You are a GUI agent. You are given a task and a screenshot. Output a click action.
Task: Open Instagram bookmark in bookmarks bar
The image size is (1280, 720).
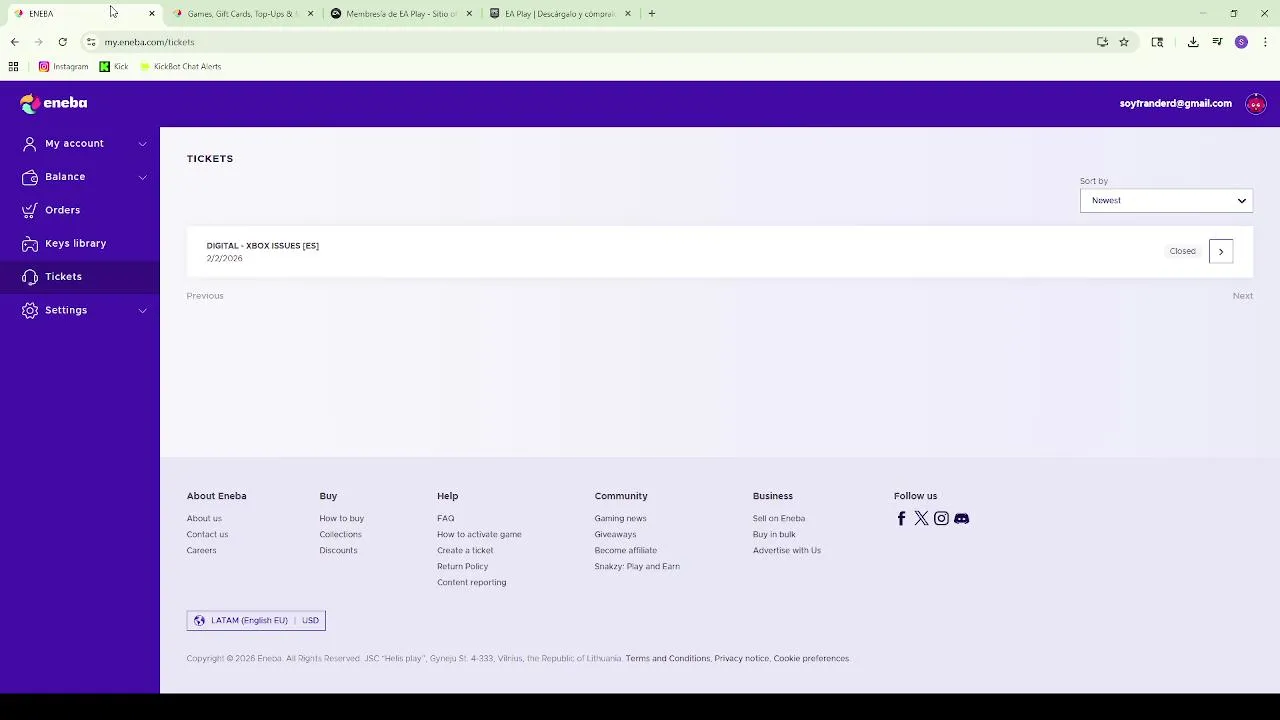point(63,66)
